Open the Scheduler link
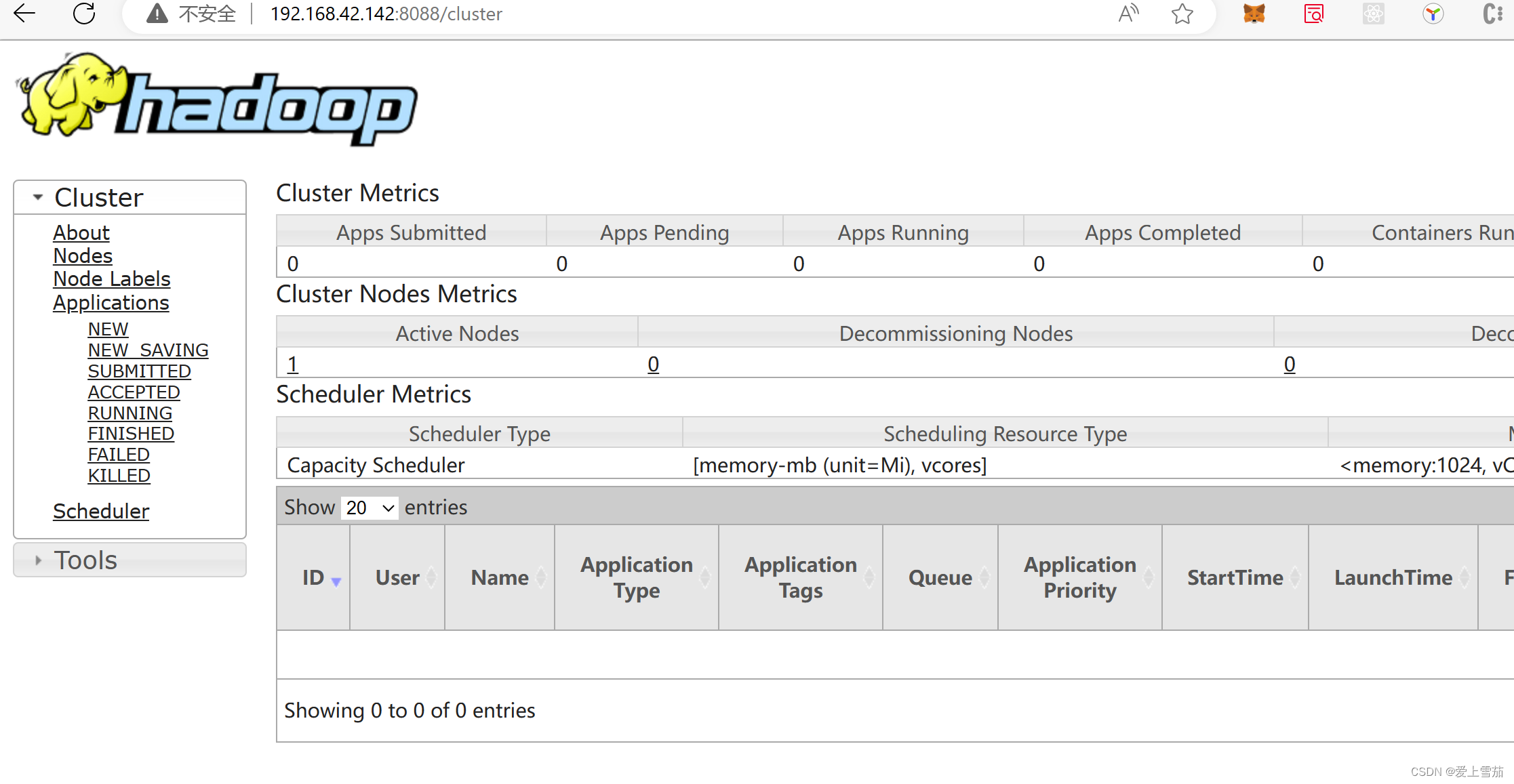Screen dimensions: 1514x784 [x=101, y=511]
